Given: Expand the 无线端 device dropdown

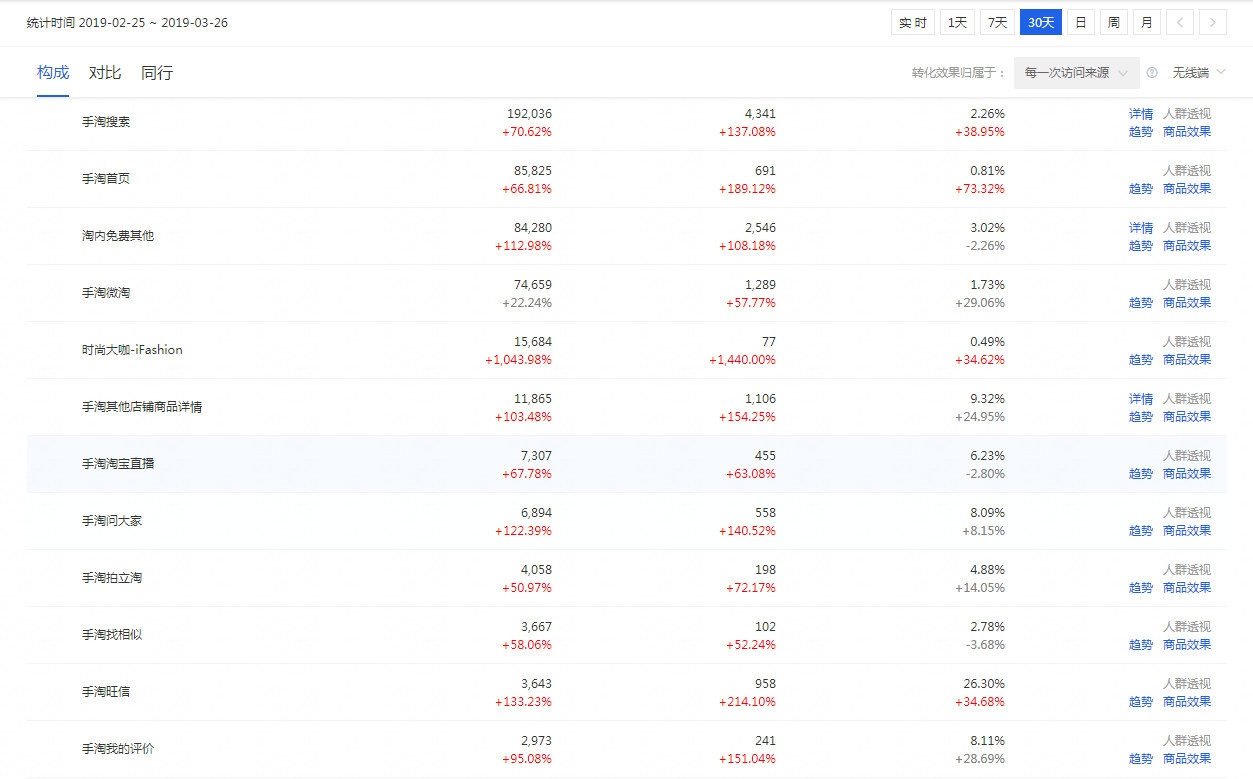Looking at the screenshot, I should tap(1198, 73).
